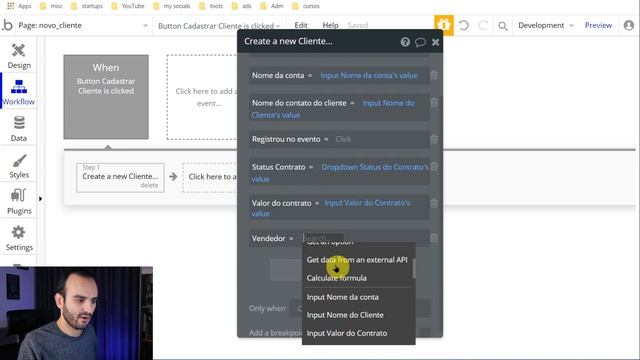The width and height of the screenshot is (640, 360).
Task: Click help question mark in dialog header
Action: click(x=405, y=42)
